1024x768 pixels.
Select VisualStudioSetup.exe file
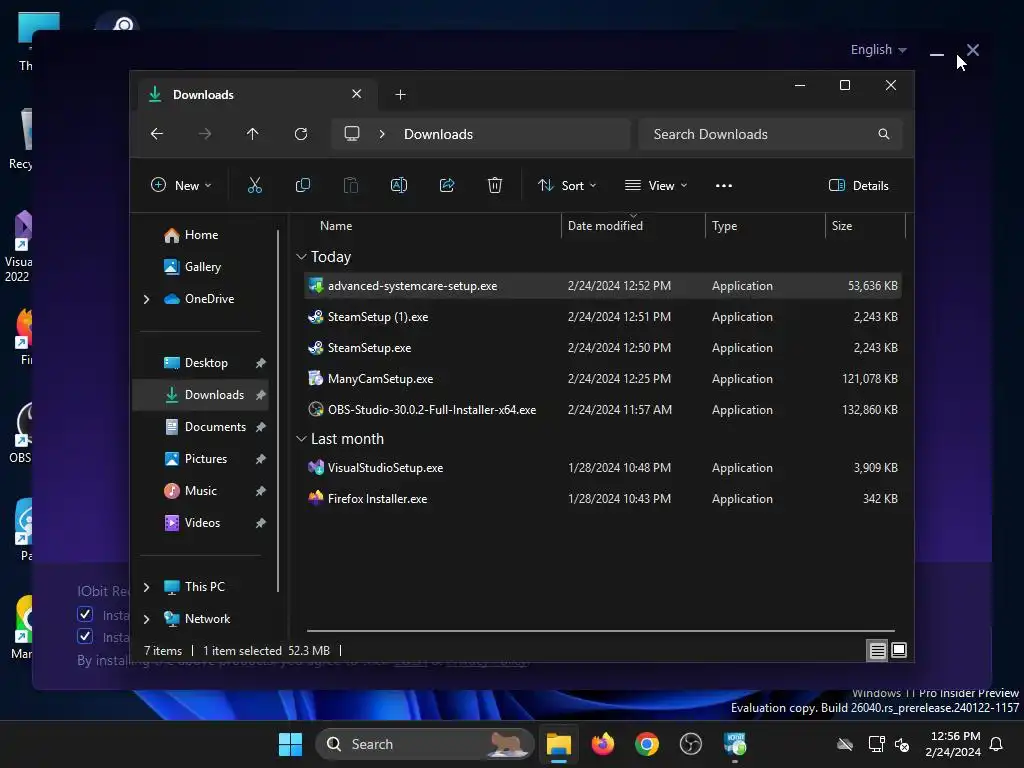[603, 468]
